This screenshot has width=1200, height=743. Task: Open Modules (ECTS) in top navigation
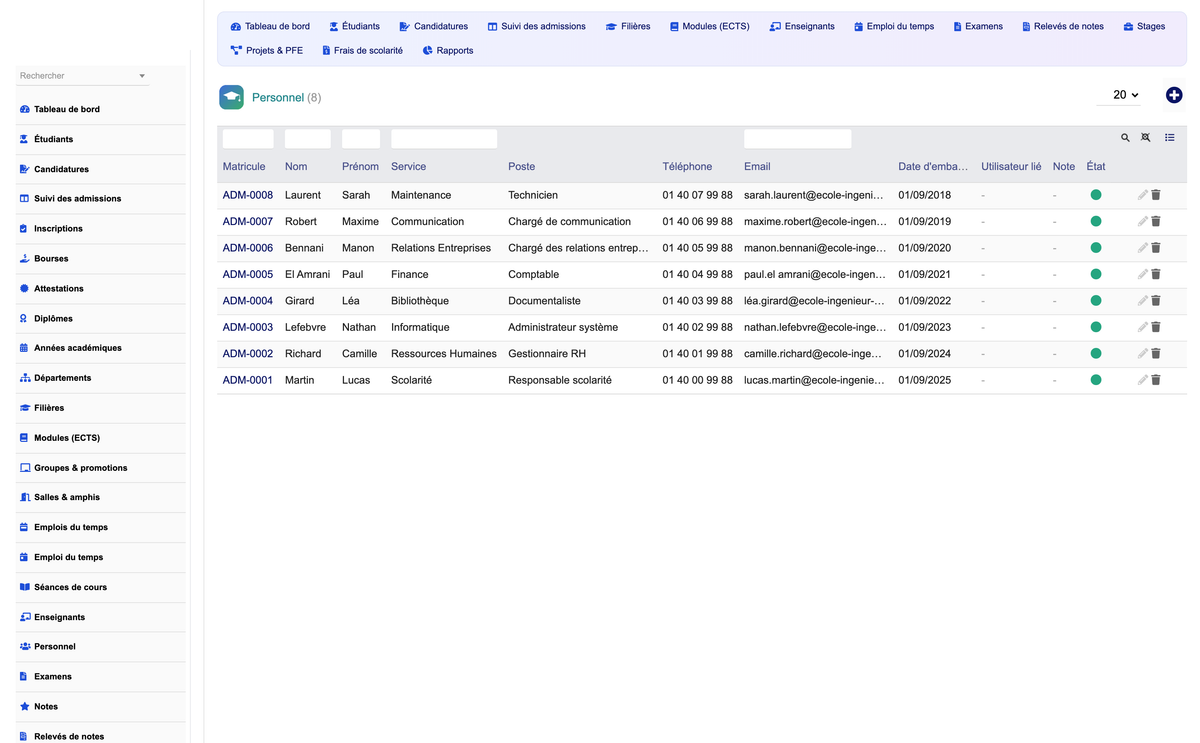tap(709, 26)
